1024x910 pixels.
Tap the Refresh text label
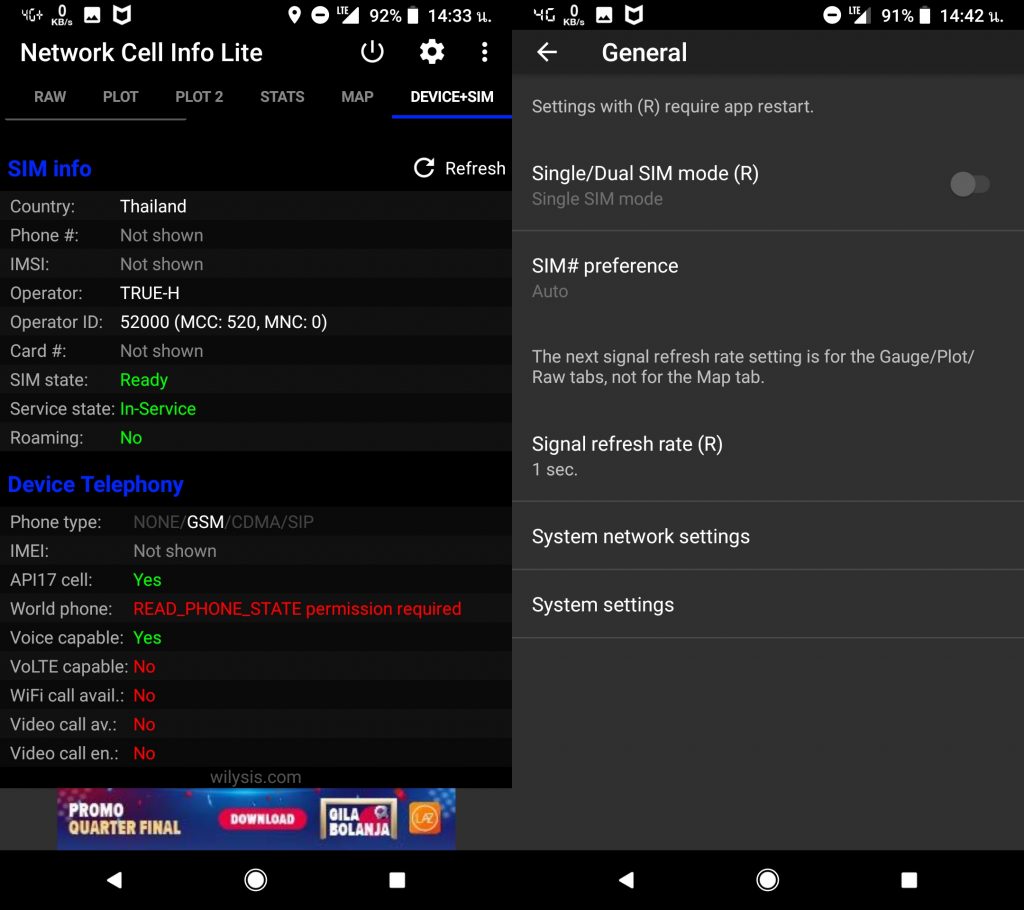475,169
